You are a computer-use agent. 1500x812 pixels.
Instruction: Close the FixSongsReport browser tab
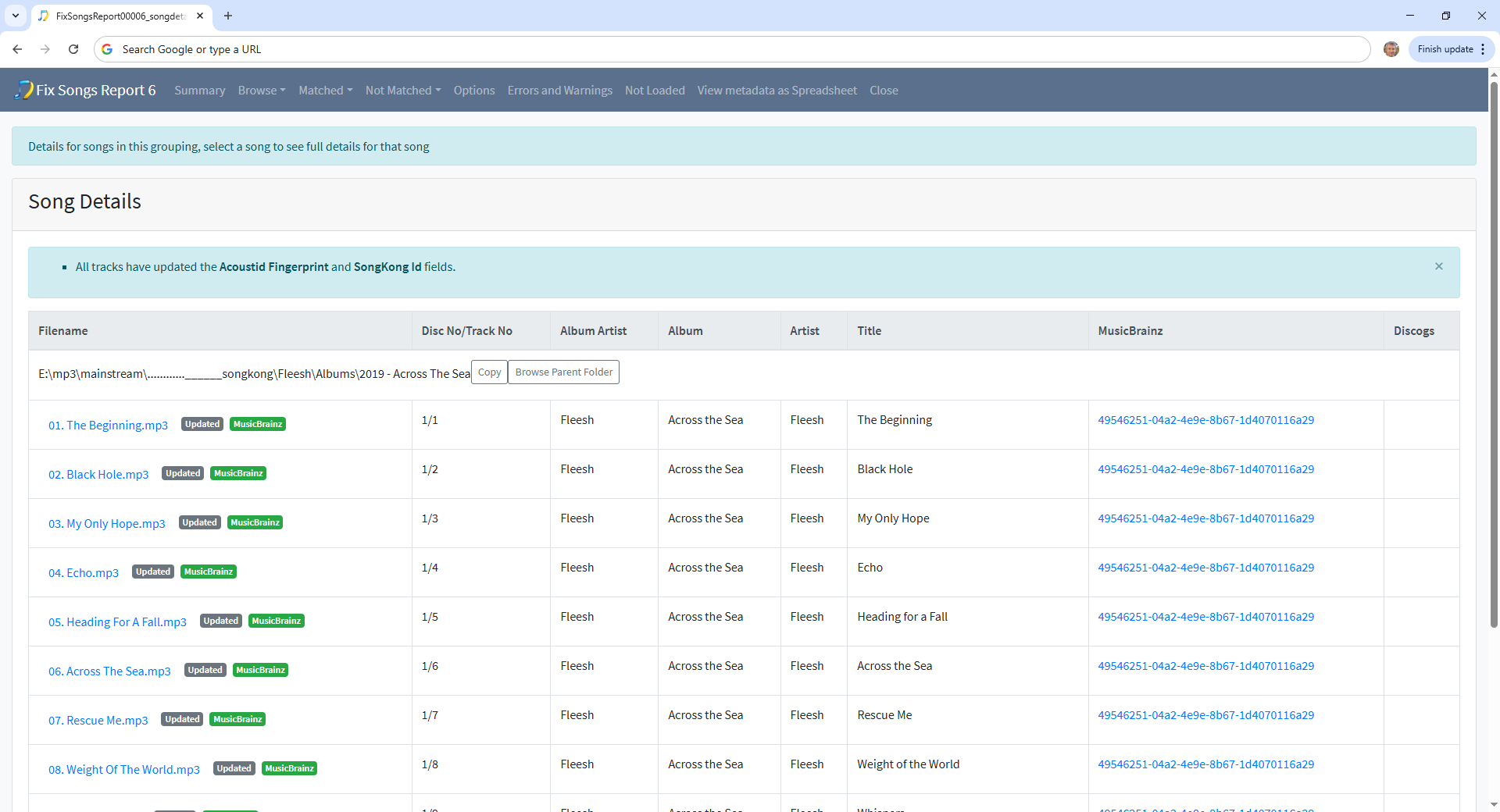tap(200, 16)
